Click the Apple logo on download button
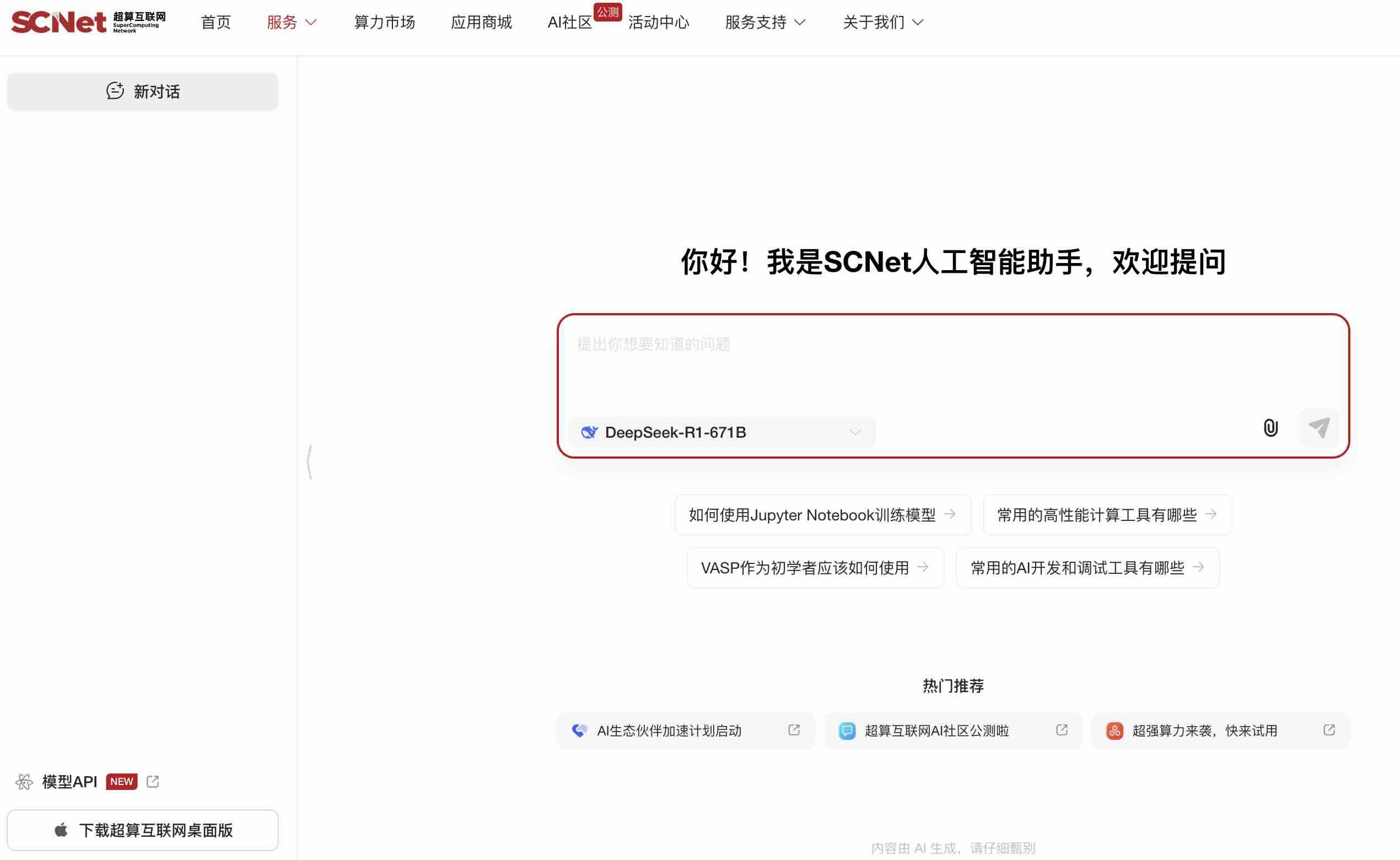 click(61, 830)
